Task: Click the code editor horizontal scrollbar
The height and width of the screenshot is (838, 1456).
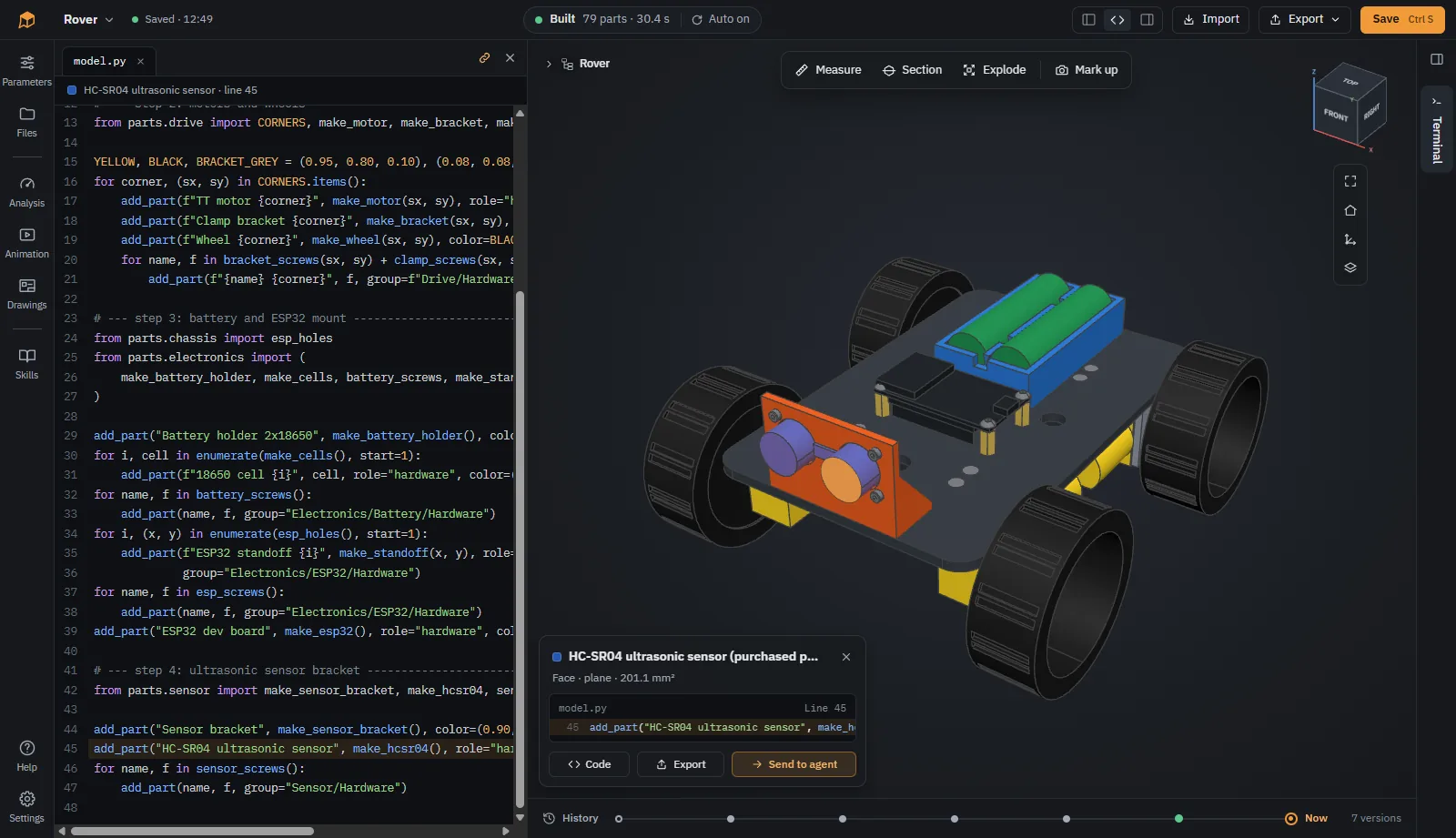Action: point(192,831)
